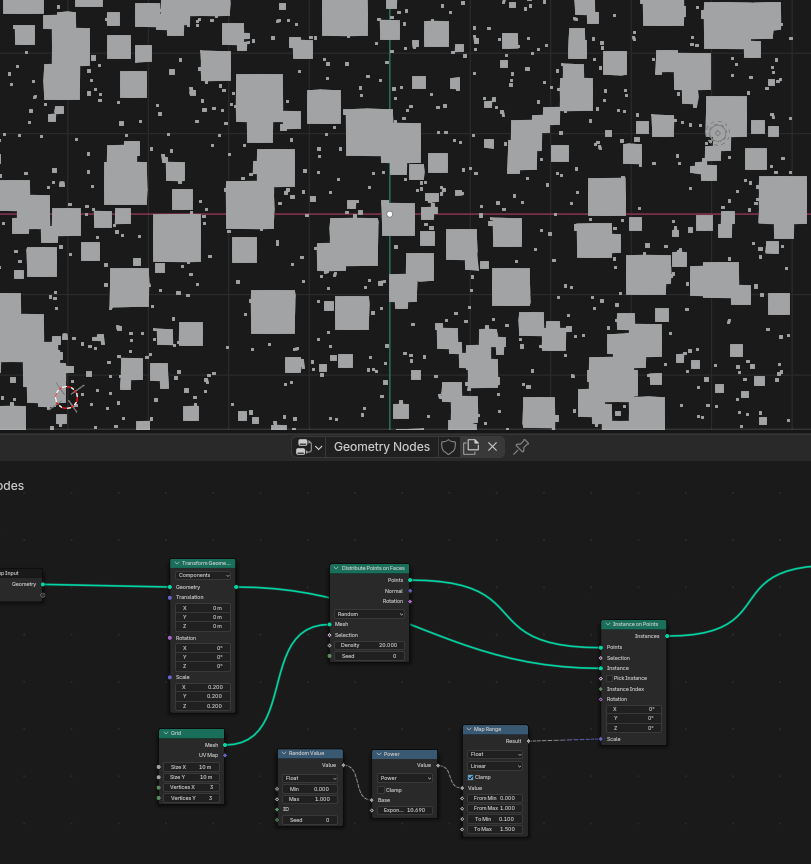Open Map Range data type Float dropdown
The height and width of the screenshot is (864, 811).
point(495,754)
